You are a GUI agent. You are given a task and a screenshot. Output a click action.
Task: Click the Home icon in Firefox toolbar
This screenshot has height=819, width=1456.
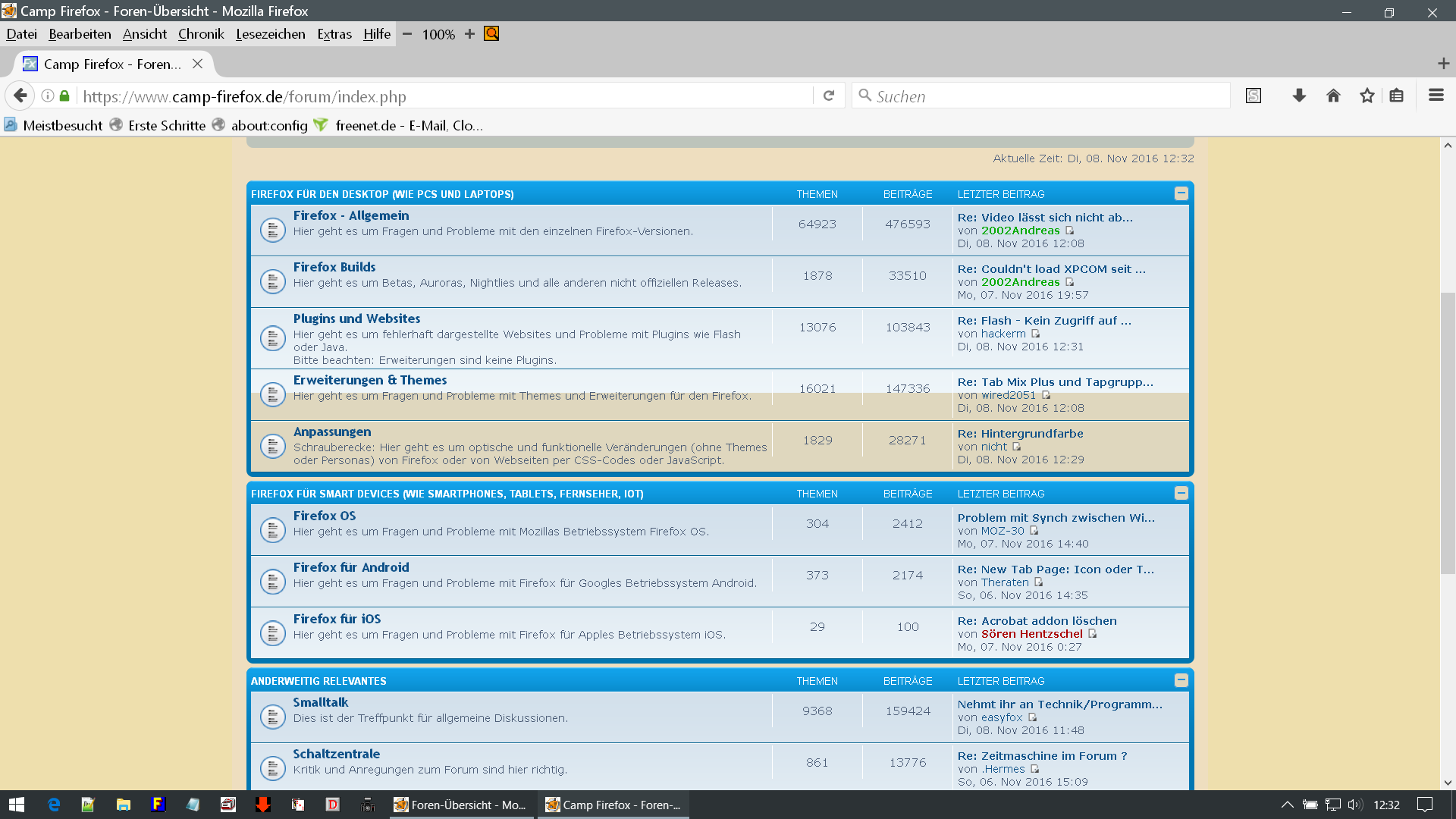pos(1333,96)
